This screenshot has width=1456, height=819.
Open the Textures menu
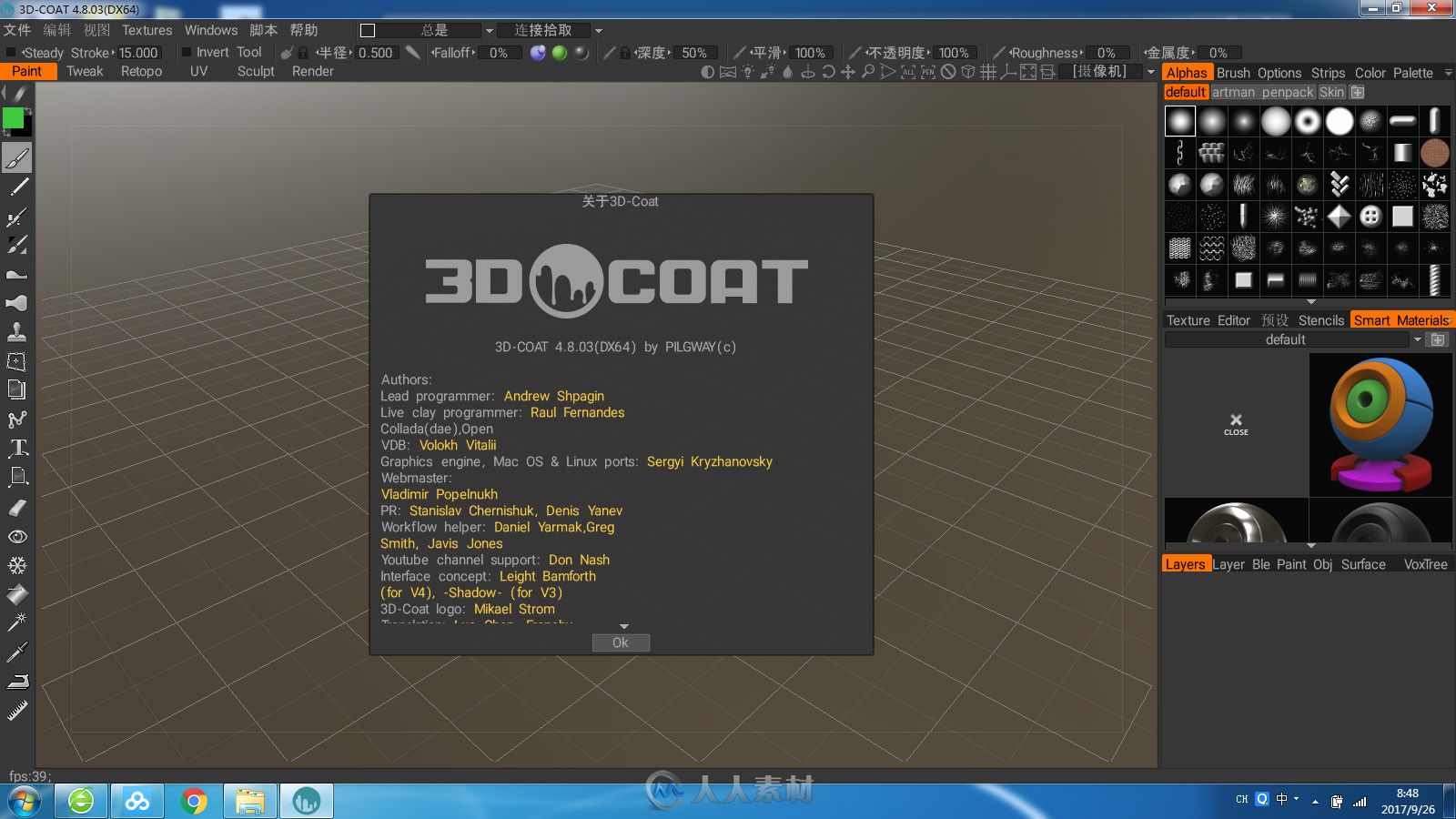point(147,30)
